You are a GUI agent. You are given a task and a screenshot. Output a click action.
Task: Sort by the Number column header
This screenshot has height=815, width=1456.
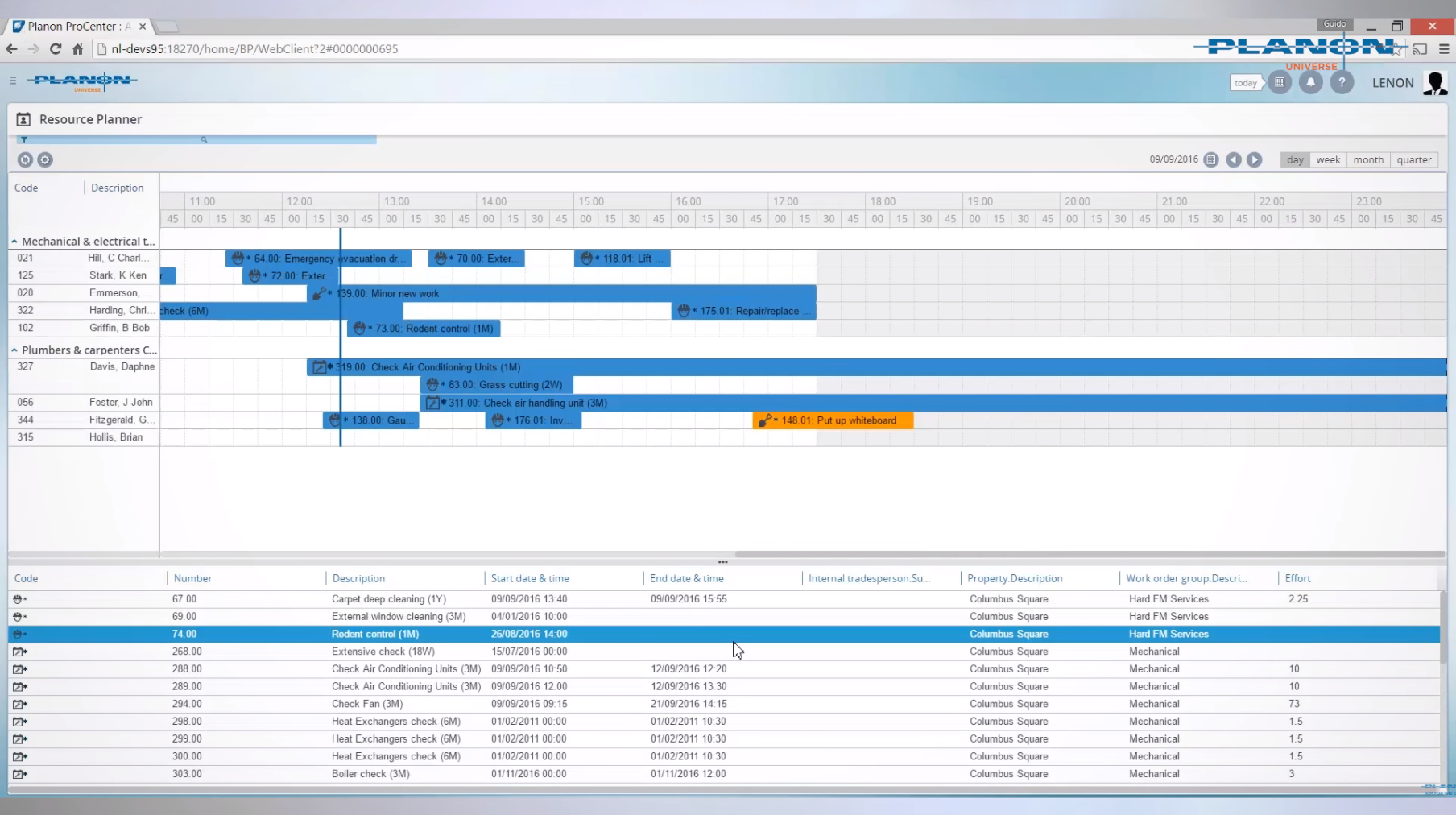click(x=192, y=579)
